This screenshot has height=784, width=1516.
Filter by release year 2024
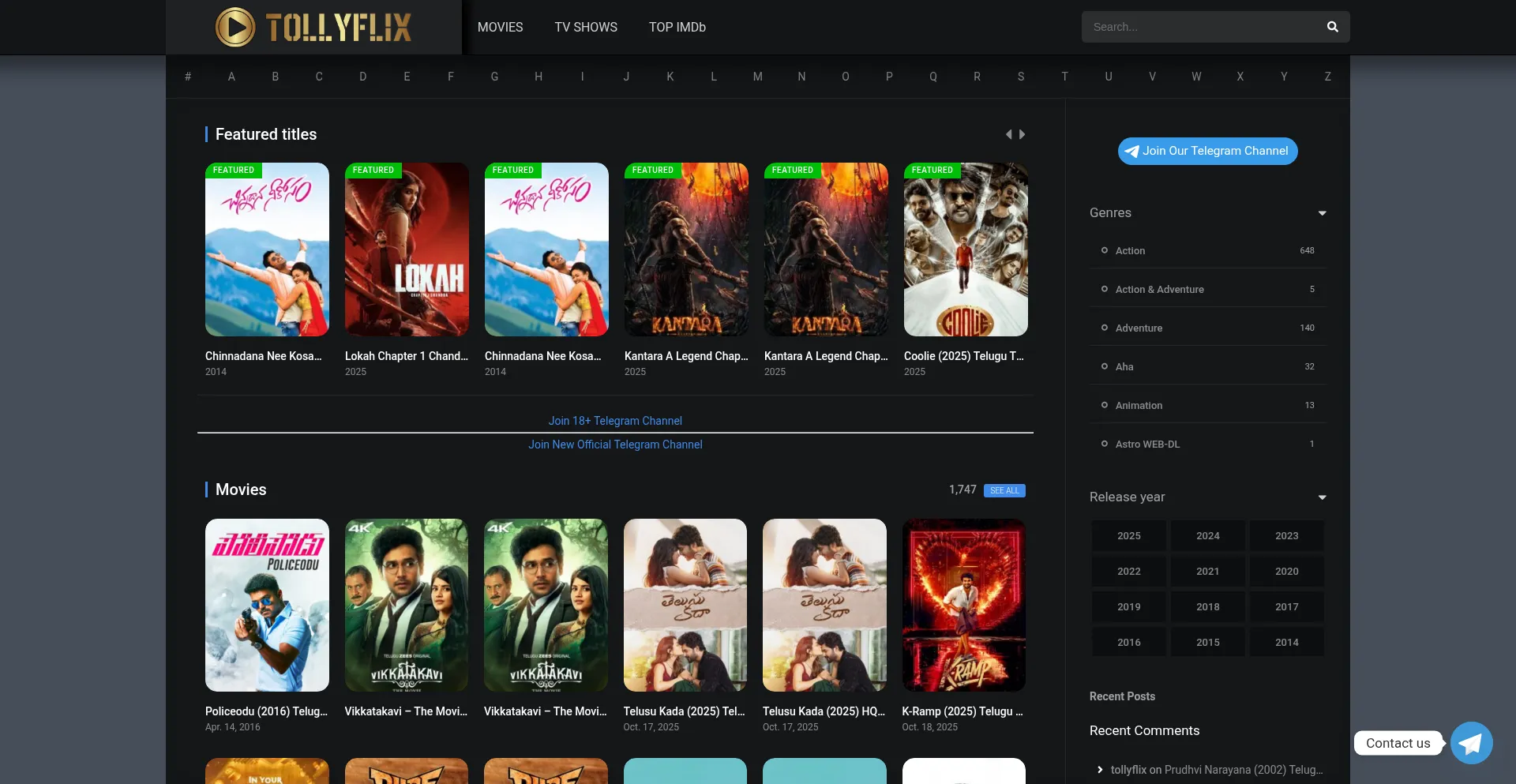click(1207, 535)
